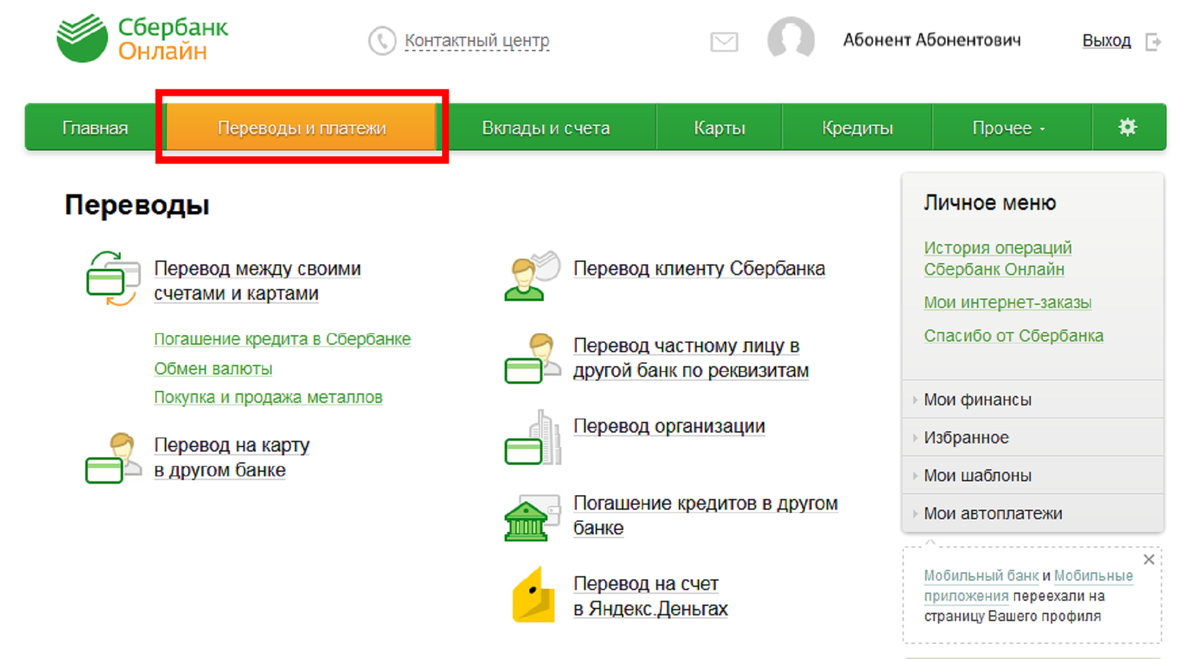Click the icon for Перевод клиенту Сбербанка
The width and height of the screenshot is (1200, 659).
531,275
